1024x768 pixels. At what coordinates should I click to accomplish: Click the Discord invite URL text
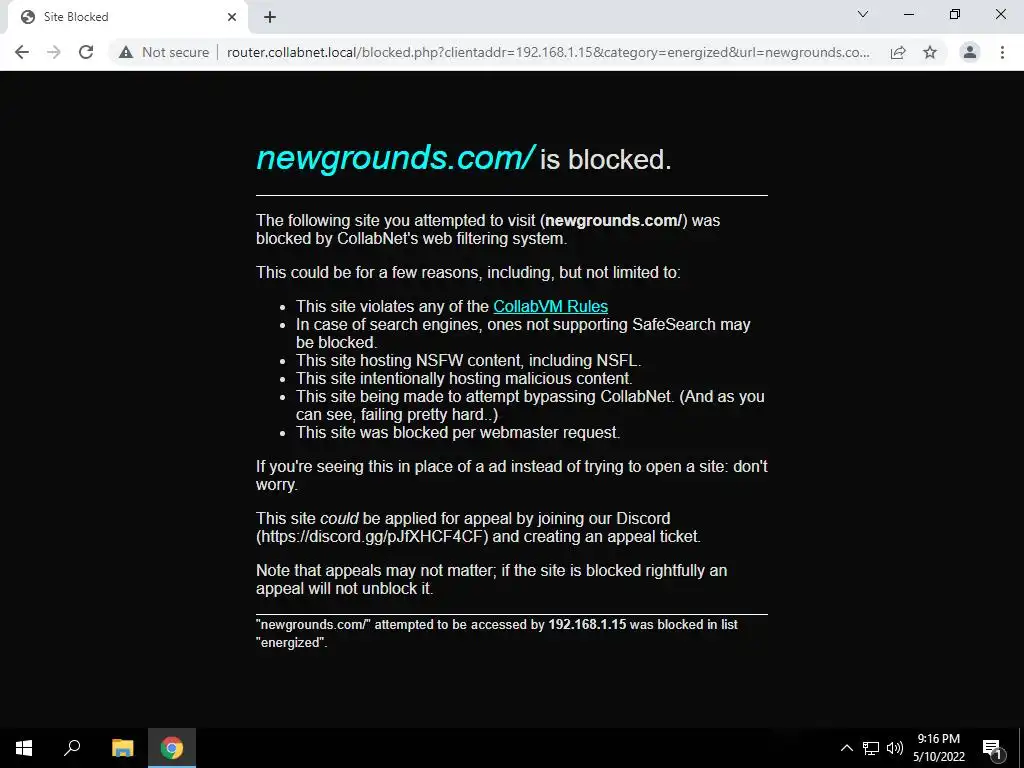pyautogui.click(x=374, y=537)
